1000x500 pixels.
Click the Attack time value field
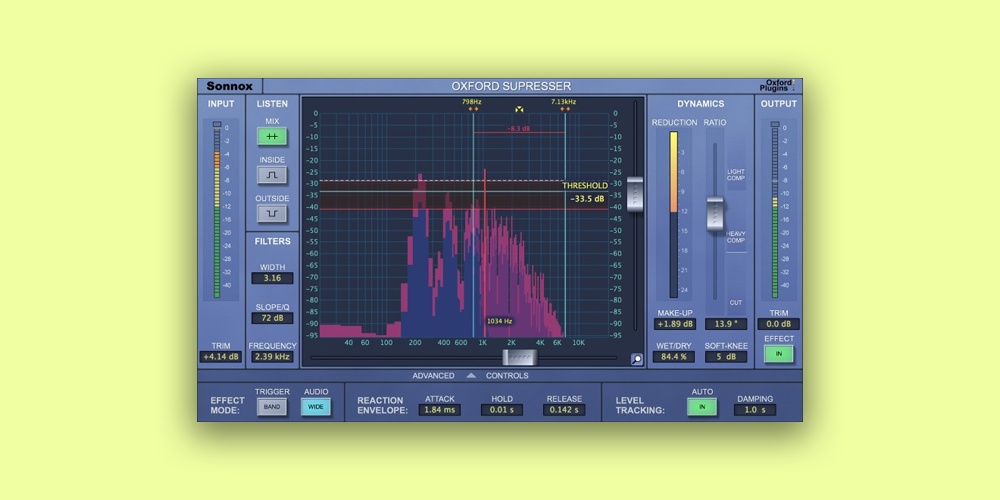(x=439, y=410)
